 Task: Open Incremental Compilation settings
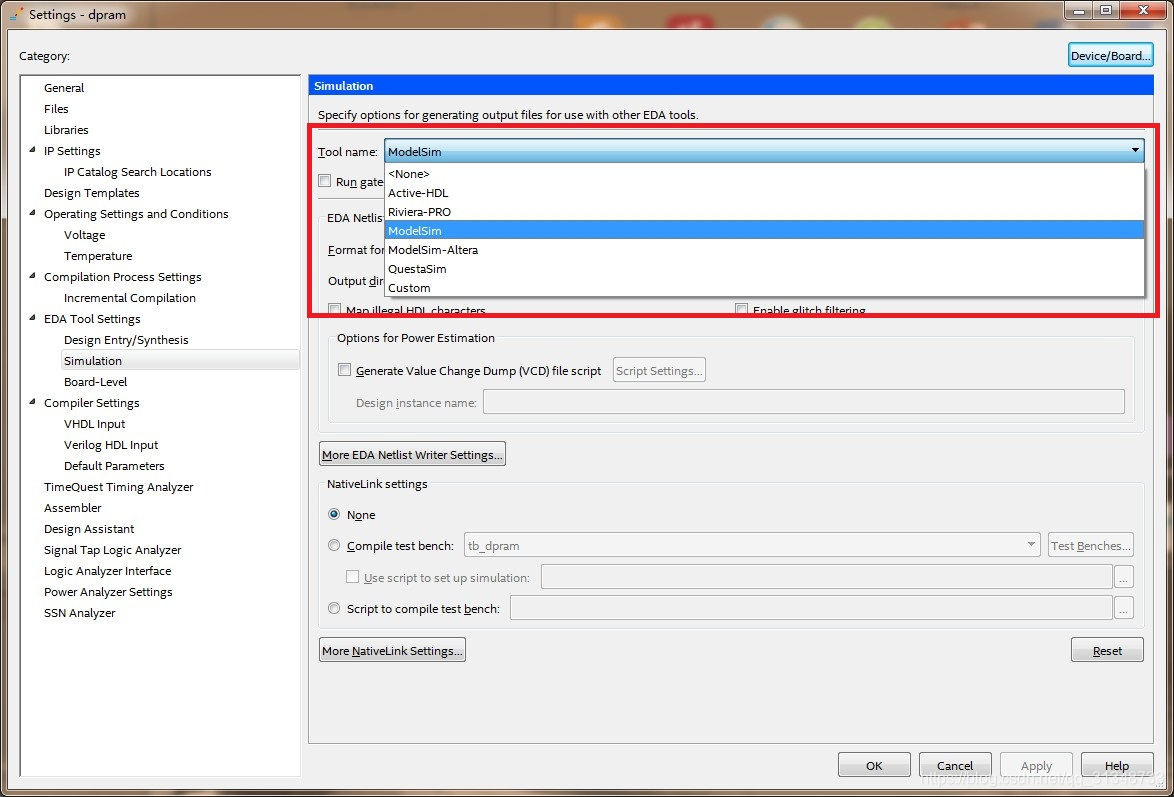click(x=130, y=297)
